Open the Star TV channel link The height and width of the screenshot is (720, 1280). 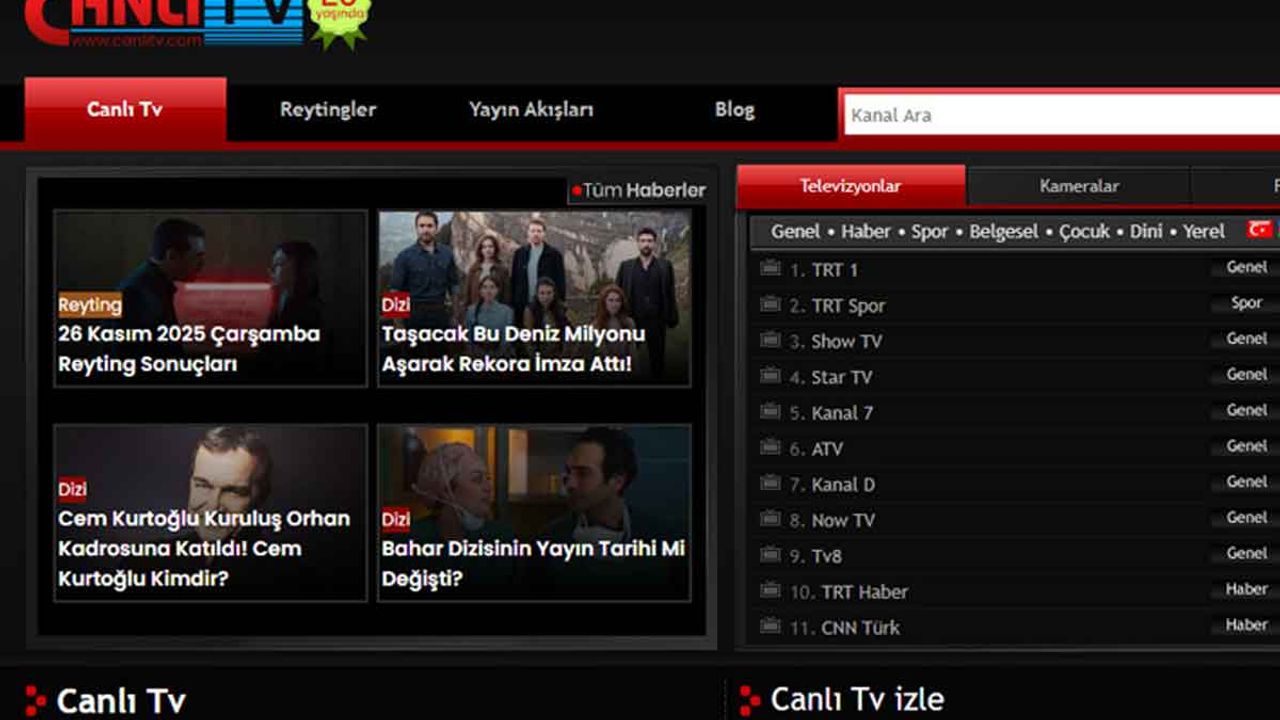[x=841, y=377]
